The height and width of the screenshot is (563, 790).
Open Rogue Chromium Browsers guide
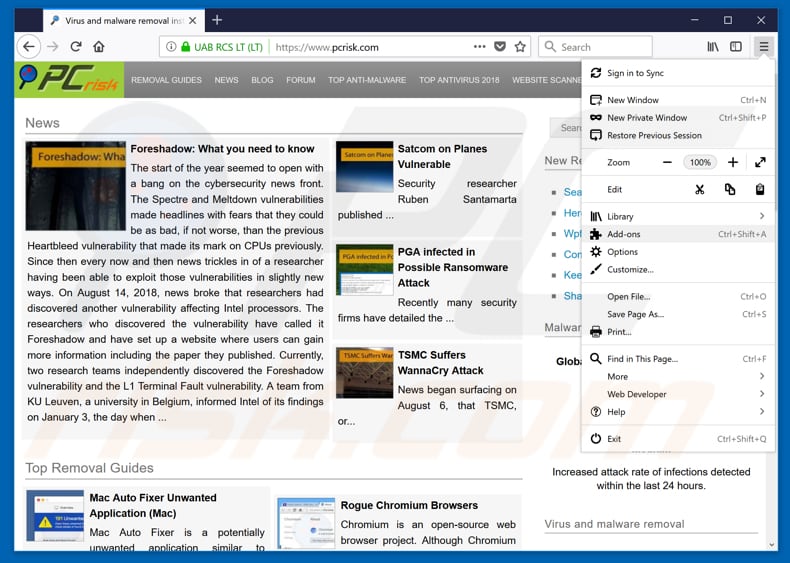tap(409, 505)
